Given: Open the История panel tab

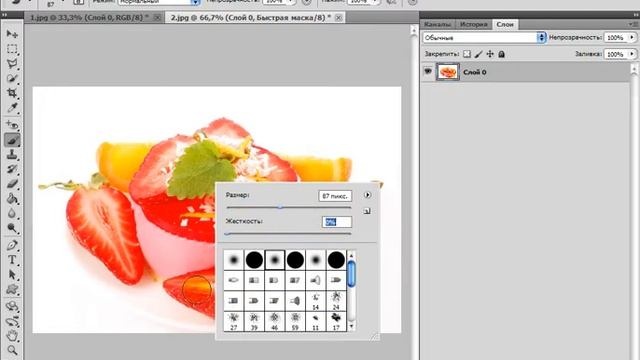Looking at the screenshot, I should coord(473,24).
